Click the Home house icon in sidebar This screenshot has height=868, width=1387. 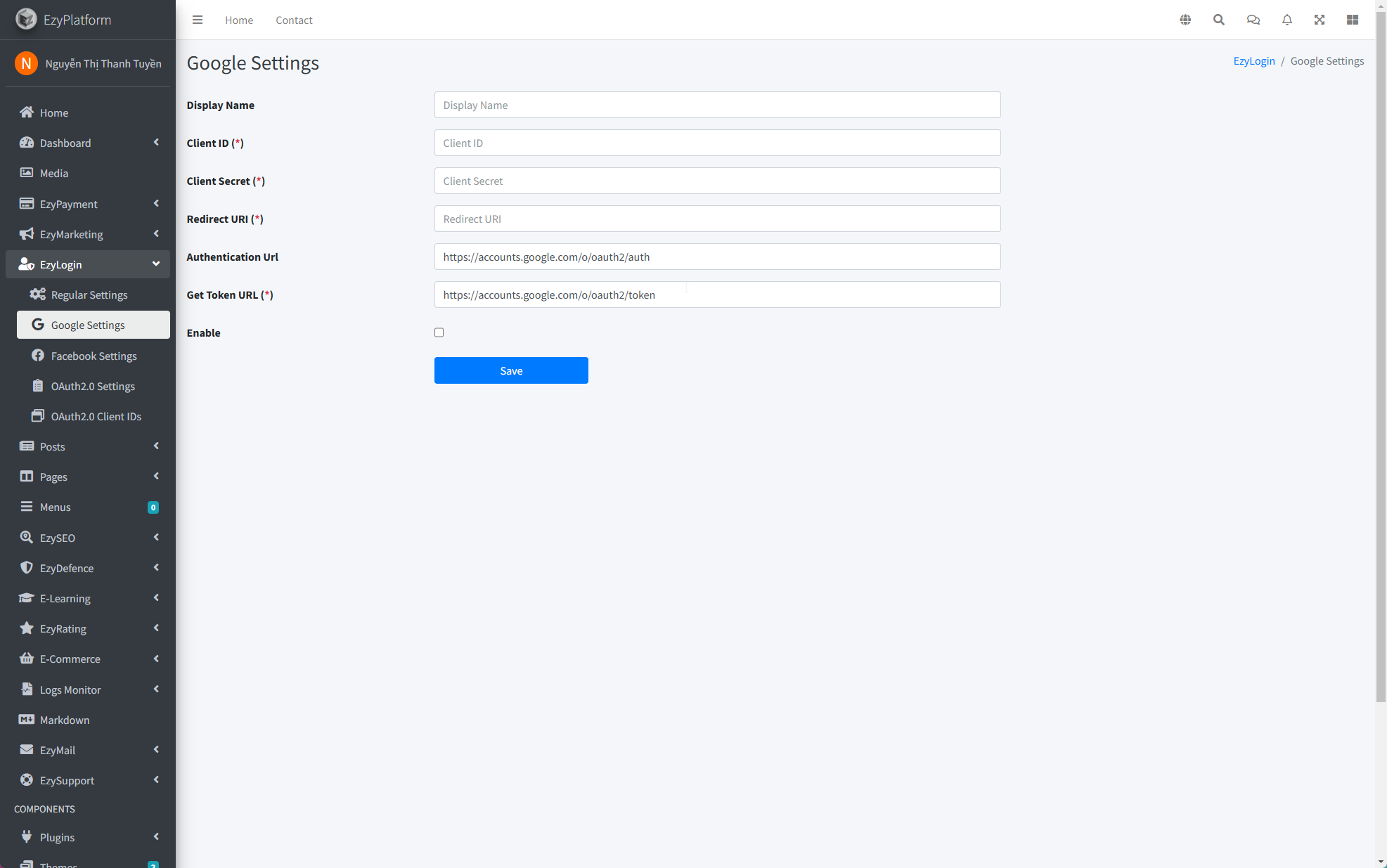click(x=27, y=112)
